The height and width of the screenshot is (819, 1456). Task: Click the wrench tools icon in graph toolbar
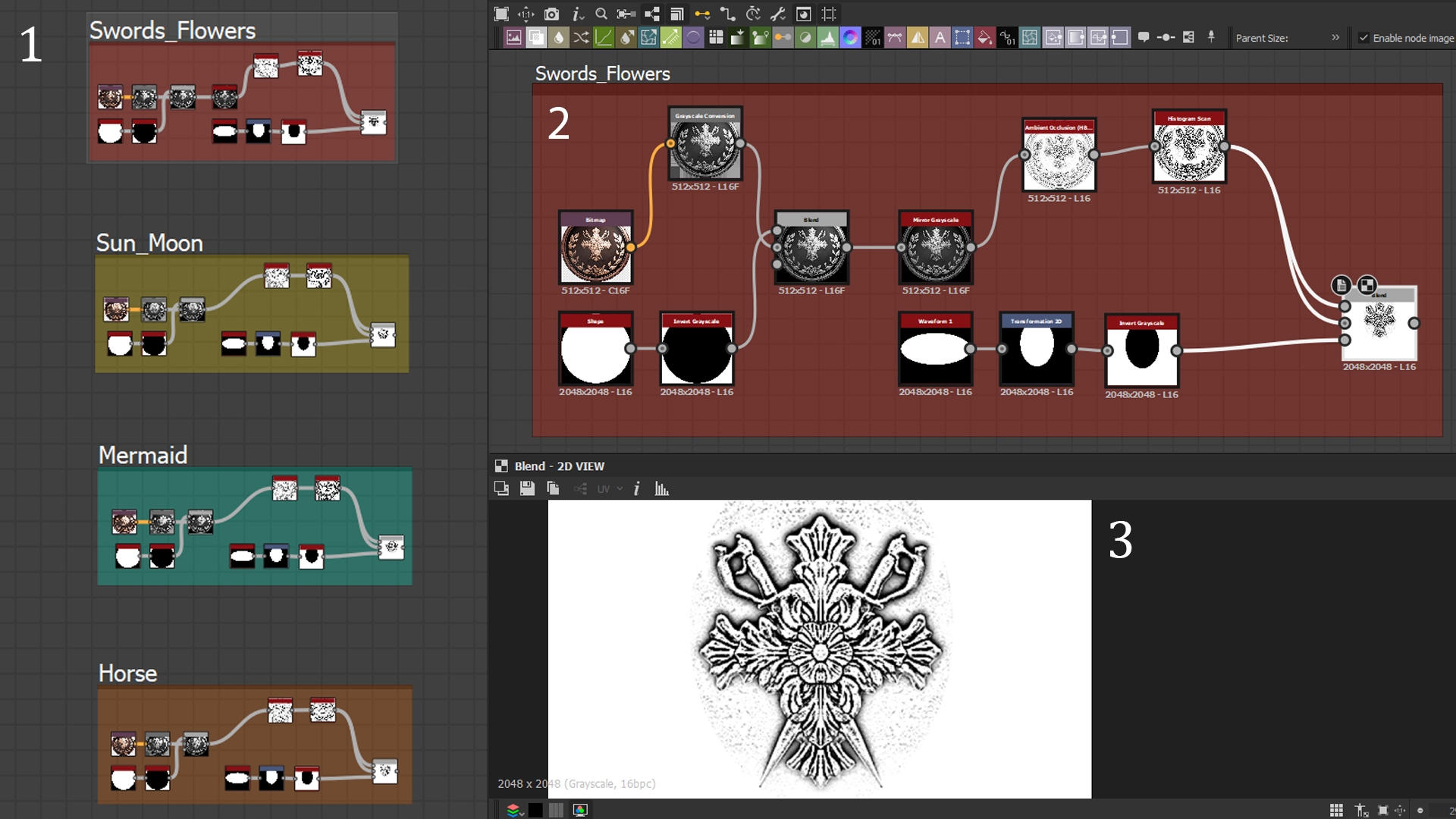click(778, 14)
